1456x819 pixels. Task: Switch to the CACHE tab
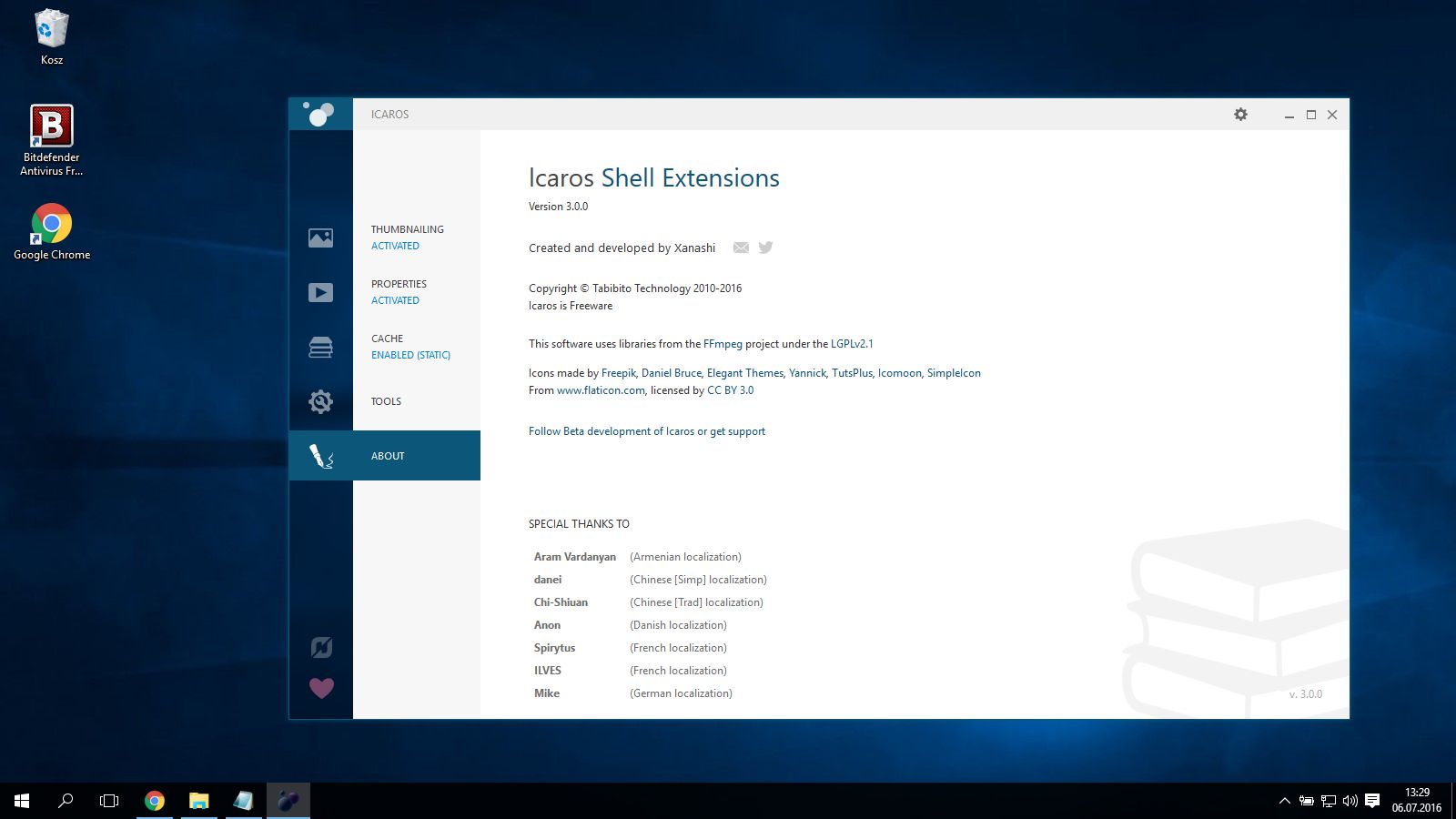387,339
